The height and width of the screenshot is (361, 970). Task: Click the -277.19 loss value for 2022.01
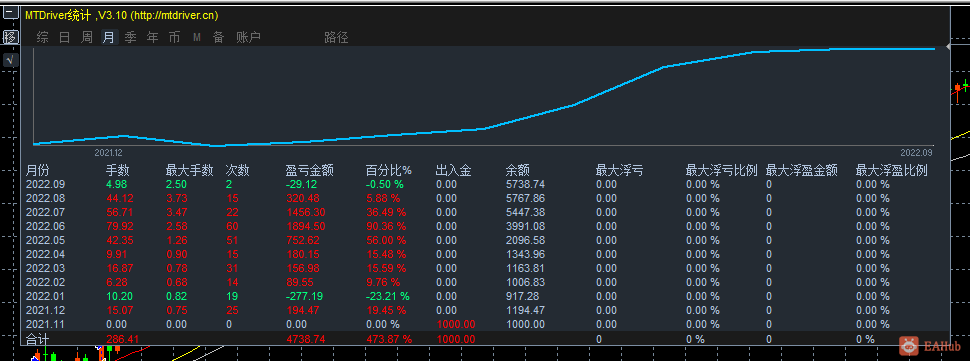[x=304, y=297]
